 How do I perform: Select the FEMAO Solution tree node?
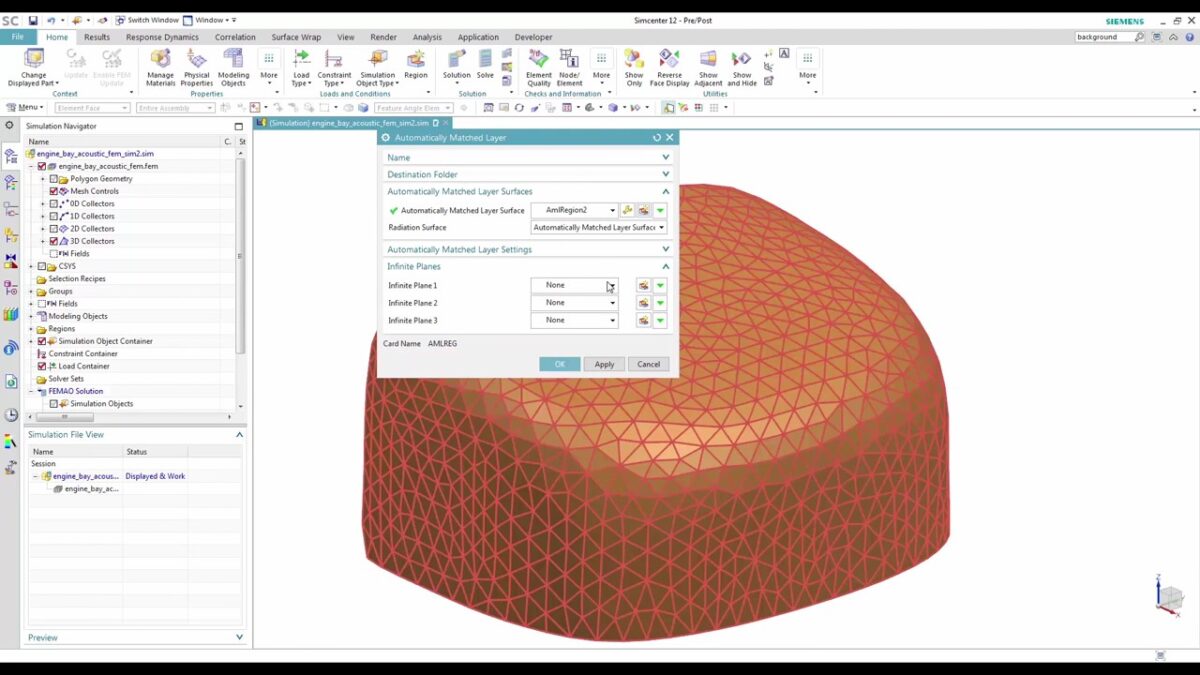click(75, 391)
